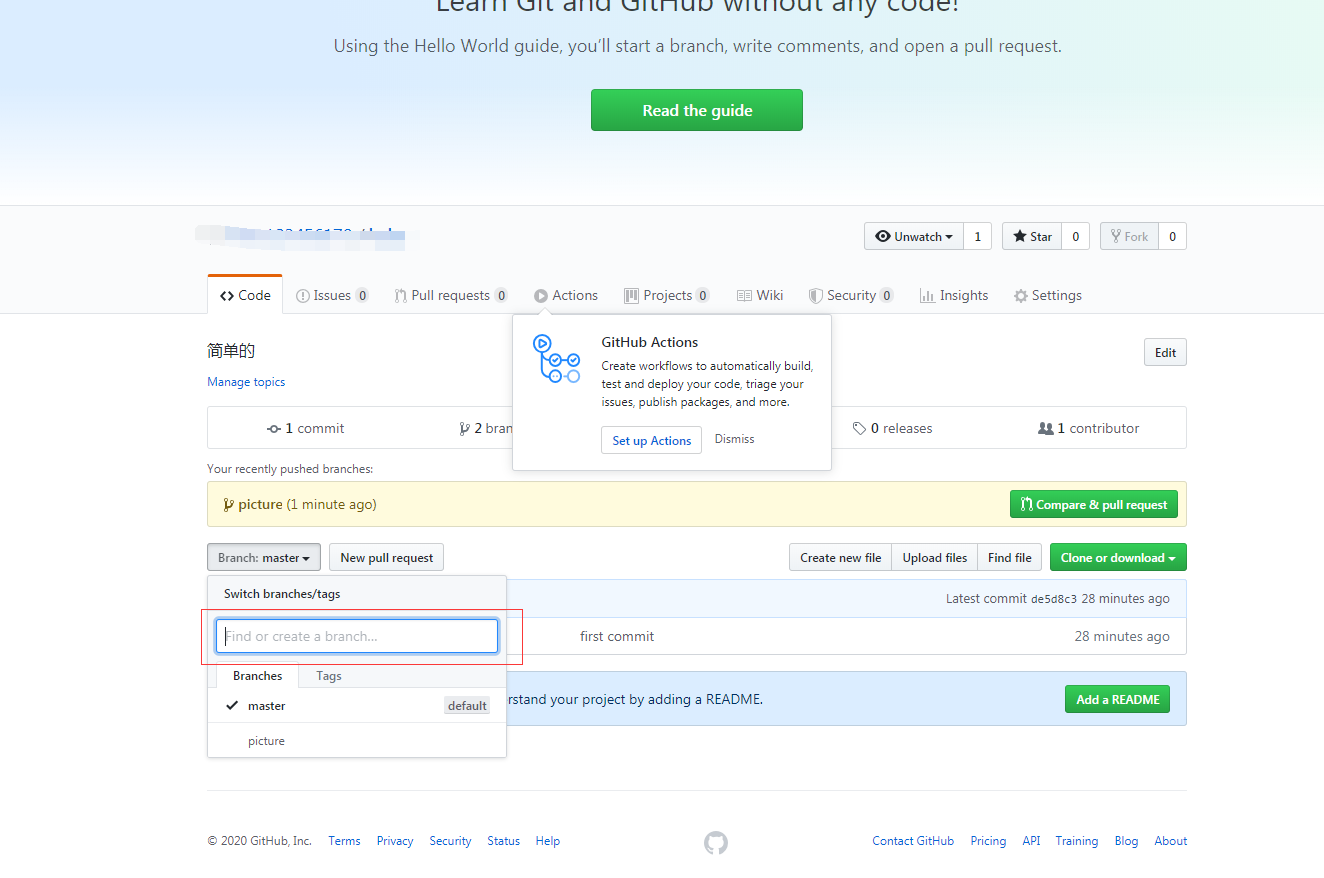This screenshot has height=878, width=1324.
Task: Star this repository
Action: (x=1032, y=236)
